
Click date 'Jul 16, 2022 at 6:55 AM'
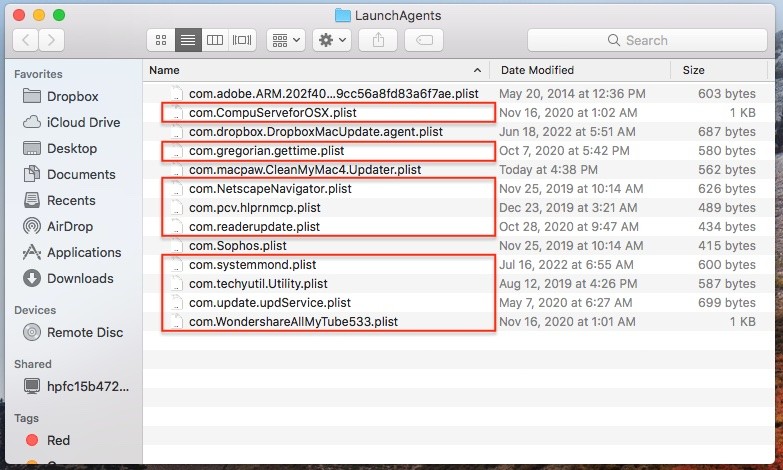tap(566, 264)
